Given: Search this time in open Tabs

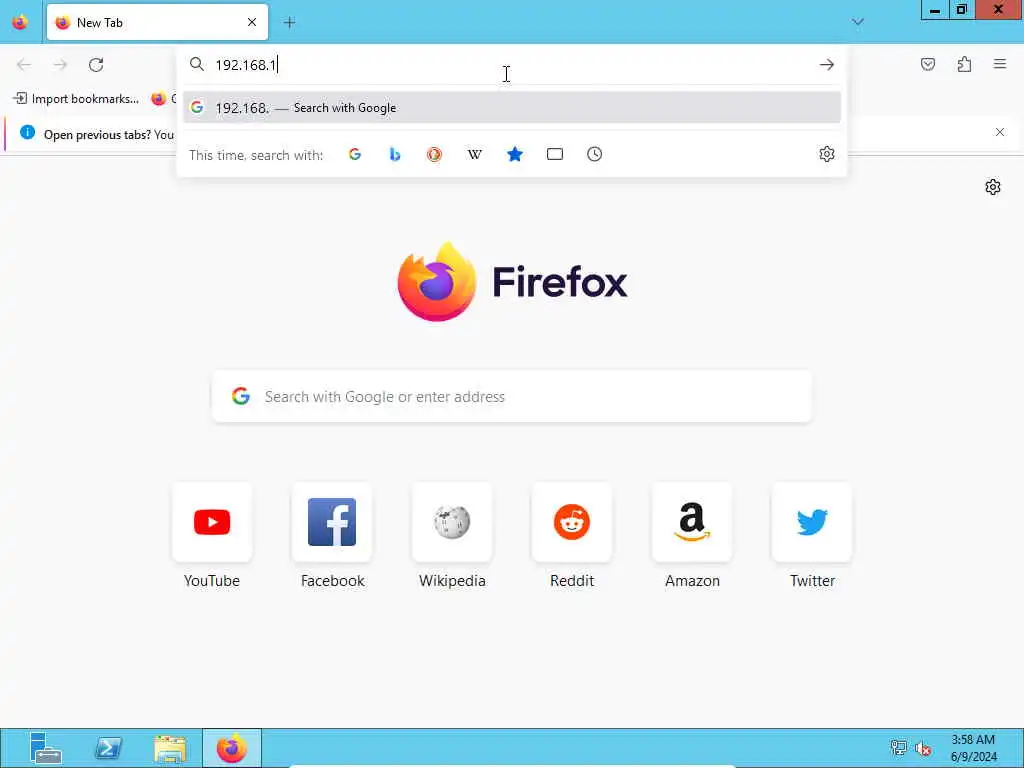Looking at the screenshot, I should coord(554,154).
